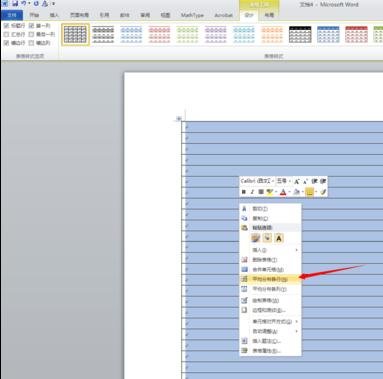Expand the 单元格对齐方式 submenu

pyautogui.click(x=270, y=322)
